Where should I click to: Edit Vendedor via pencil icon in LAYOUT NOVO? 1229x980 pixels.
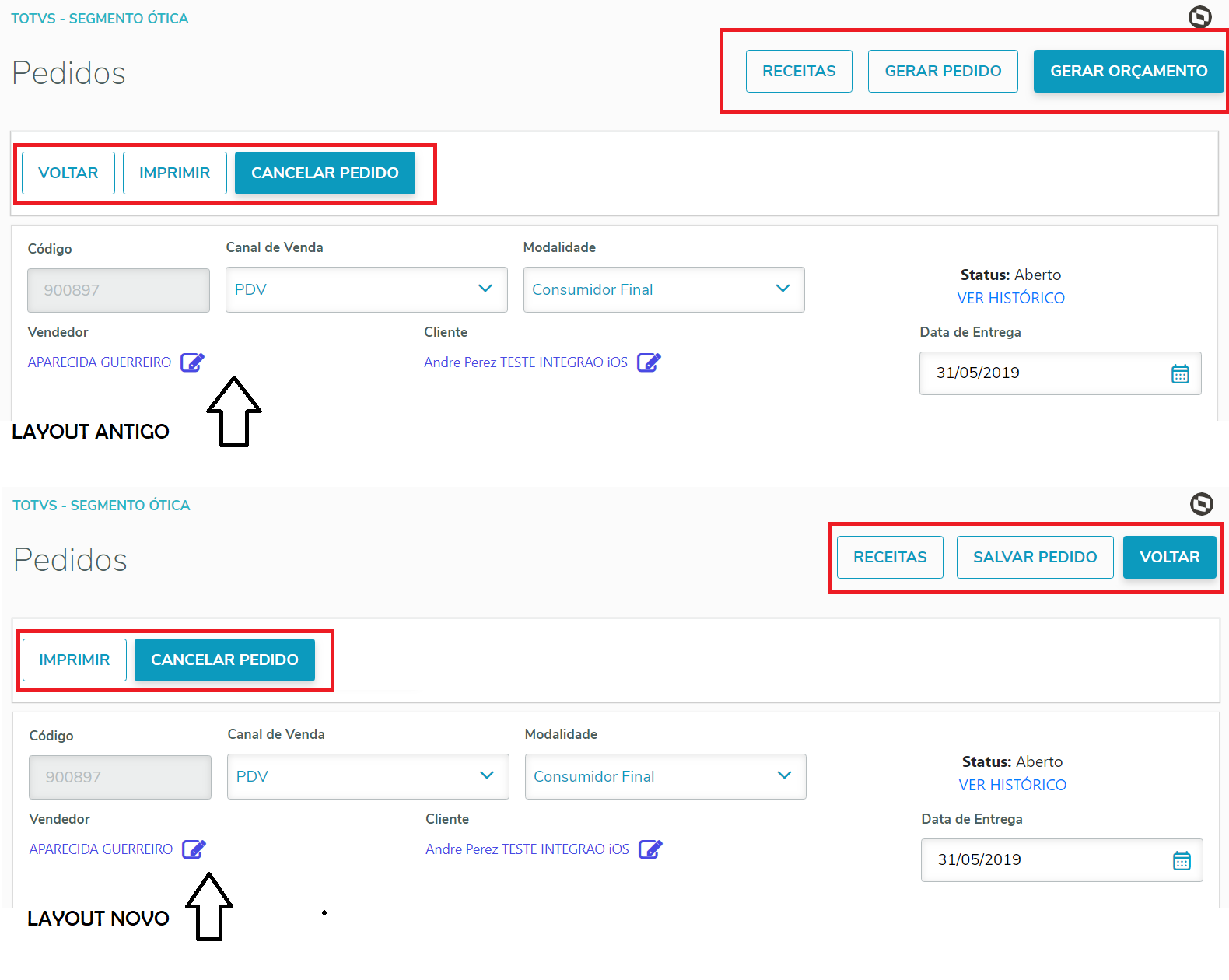[x=194, y=849]
